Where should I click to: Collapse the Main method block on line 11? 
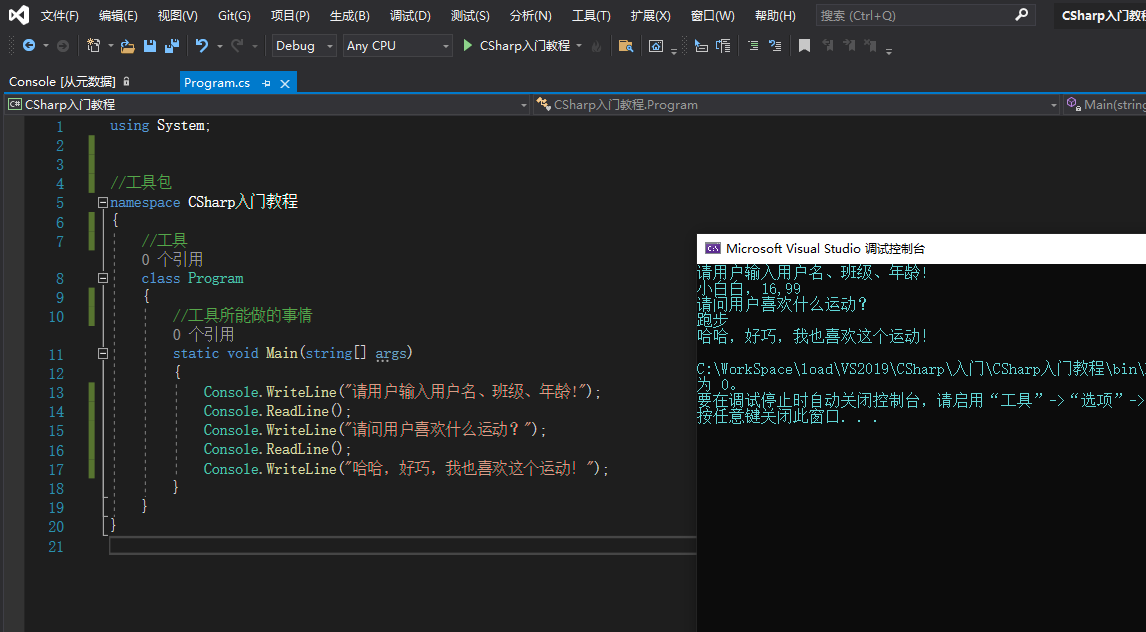[103, 354]
